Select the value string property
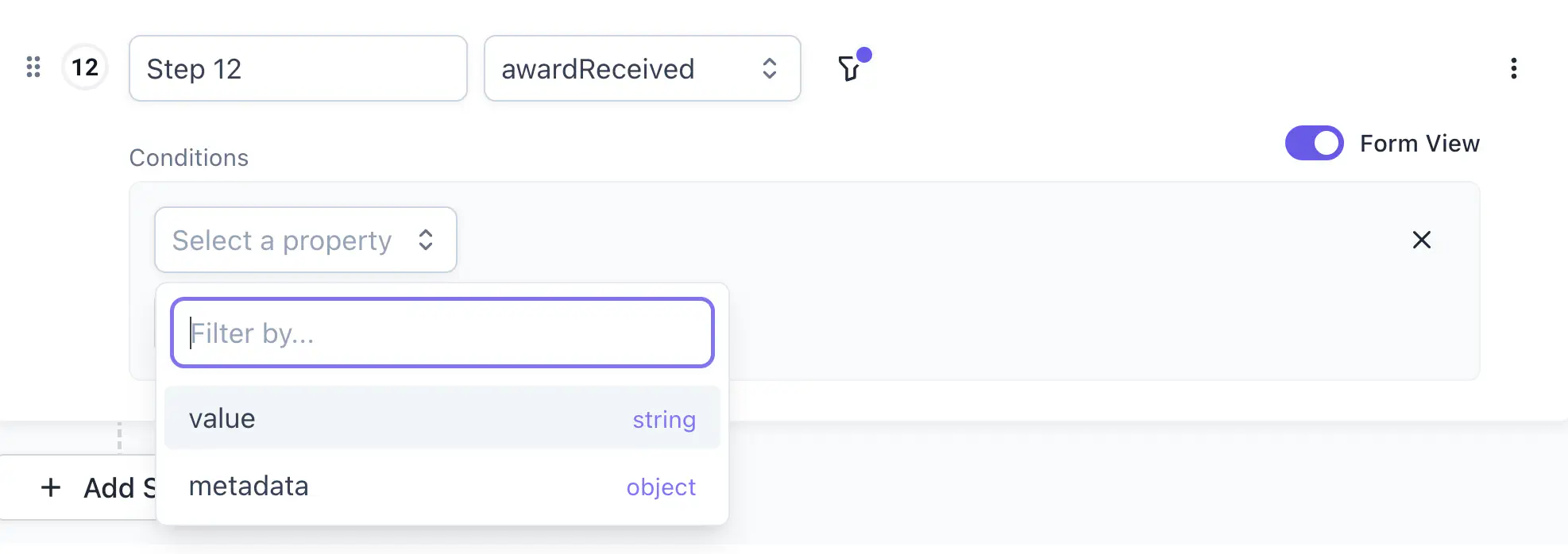This screenshot has width=1568, height=554. [442, 418]
